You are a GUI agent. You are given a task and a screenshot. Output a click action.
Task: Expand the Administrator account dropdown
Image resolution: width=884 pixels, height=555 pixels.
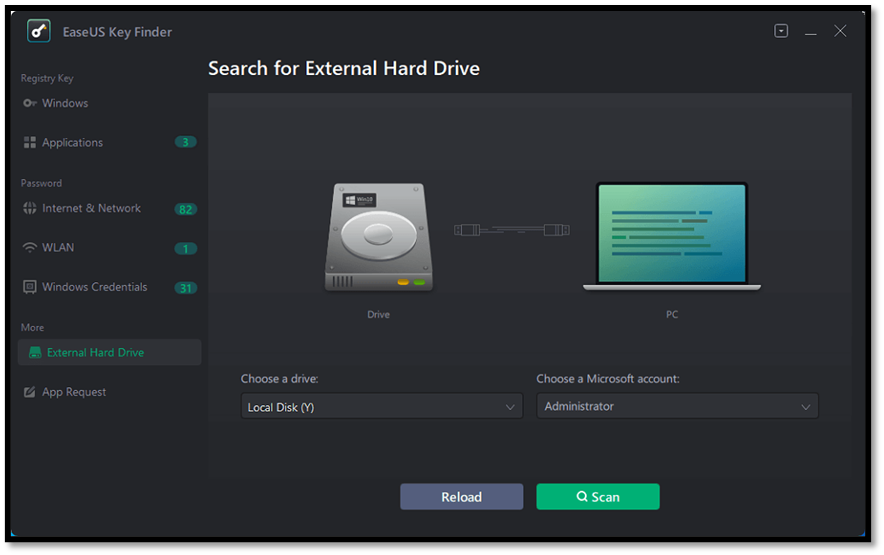pos(677,406)
